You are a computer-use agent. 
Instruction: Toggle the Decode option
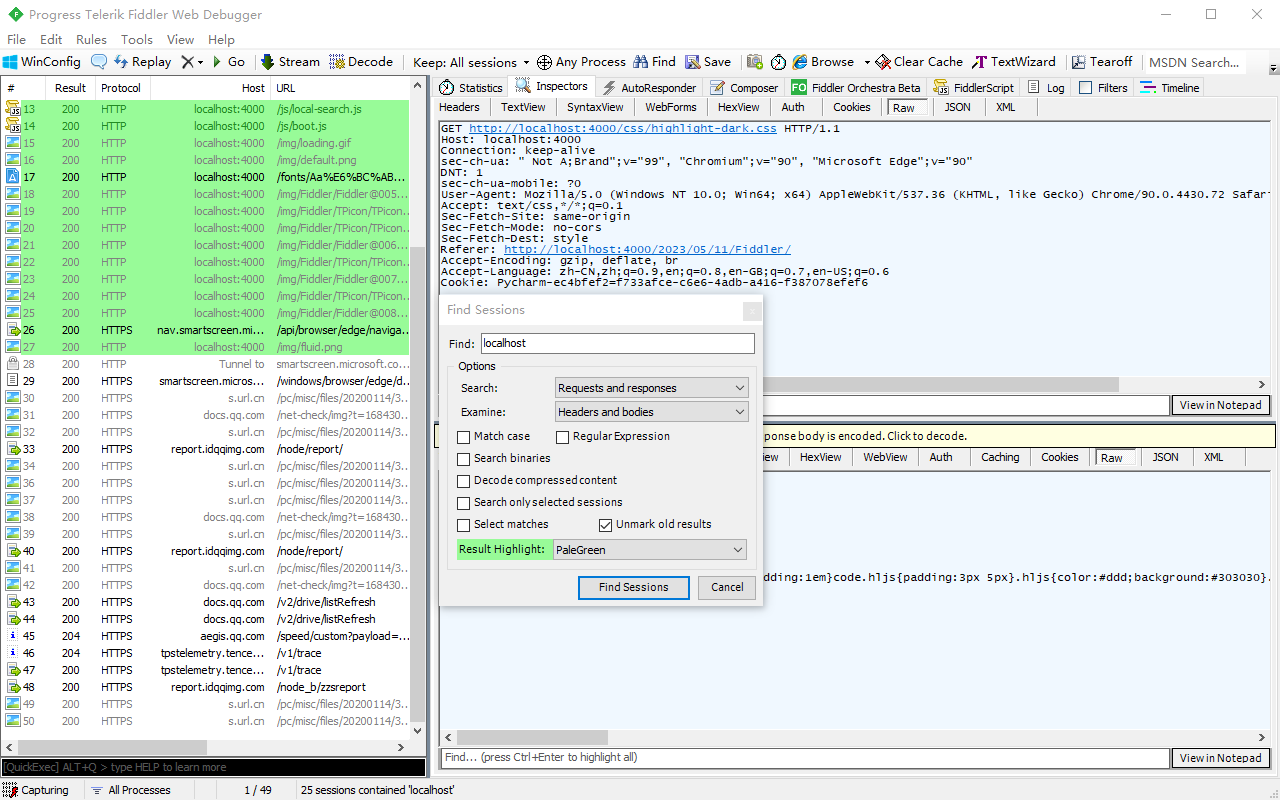point(361,62)
